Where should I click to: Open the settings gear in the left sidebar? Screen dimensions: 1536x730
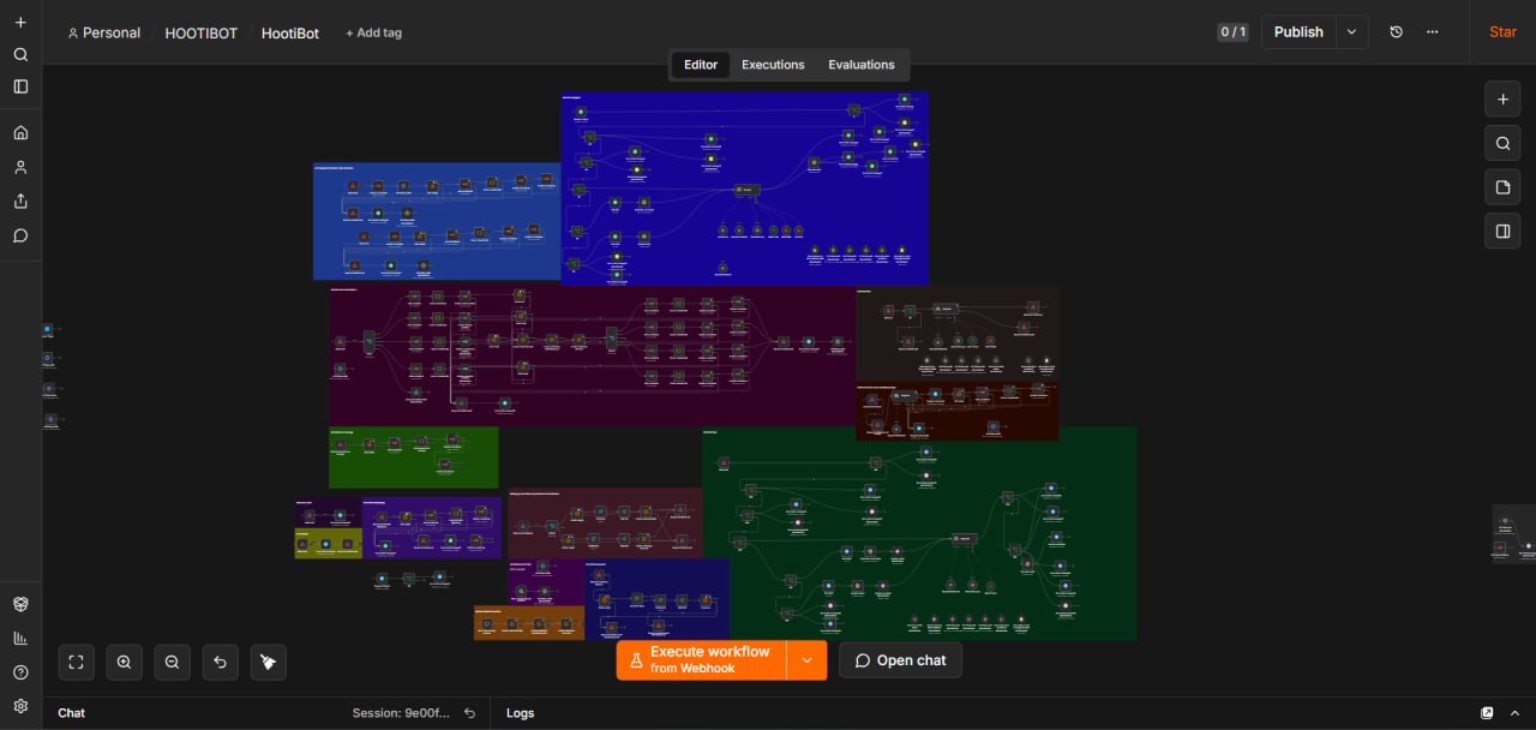(x=20, y=706)
